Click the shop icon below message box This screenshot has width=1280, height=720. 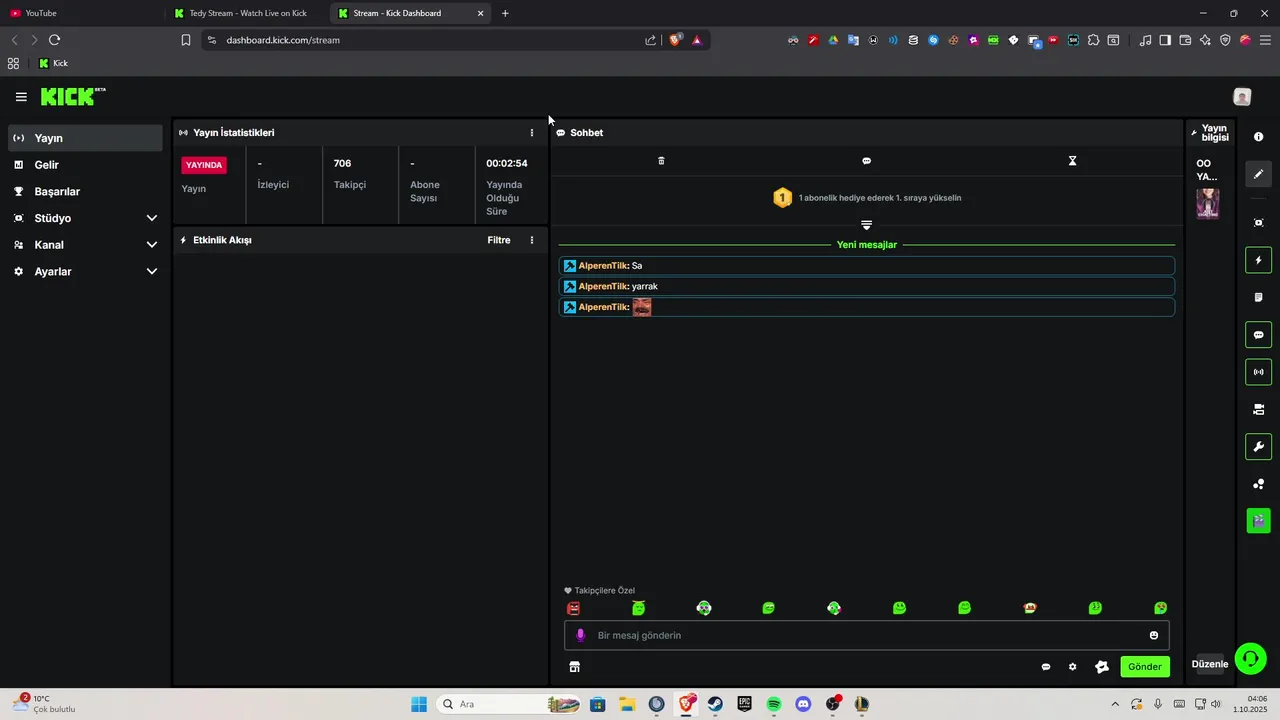click(x=574, y=667)
